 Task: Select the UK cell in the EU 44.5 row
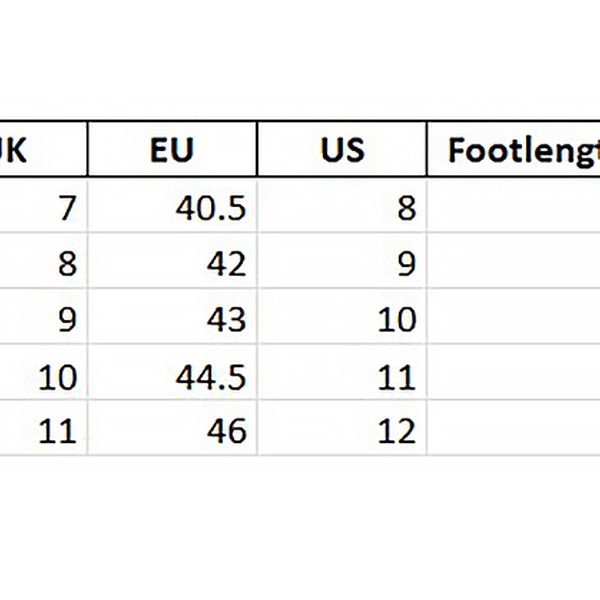[x=44, y=375]
